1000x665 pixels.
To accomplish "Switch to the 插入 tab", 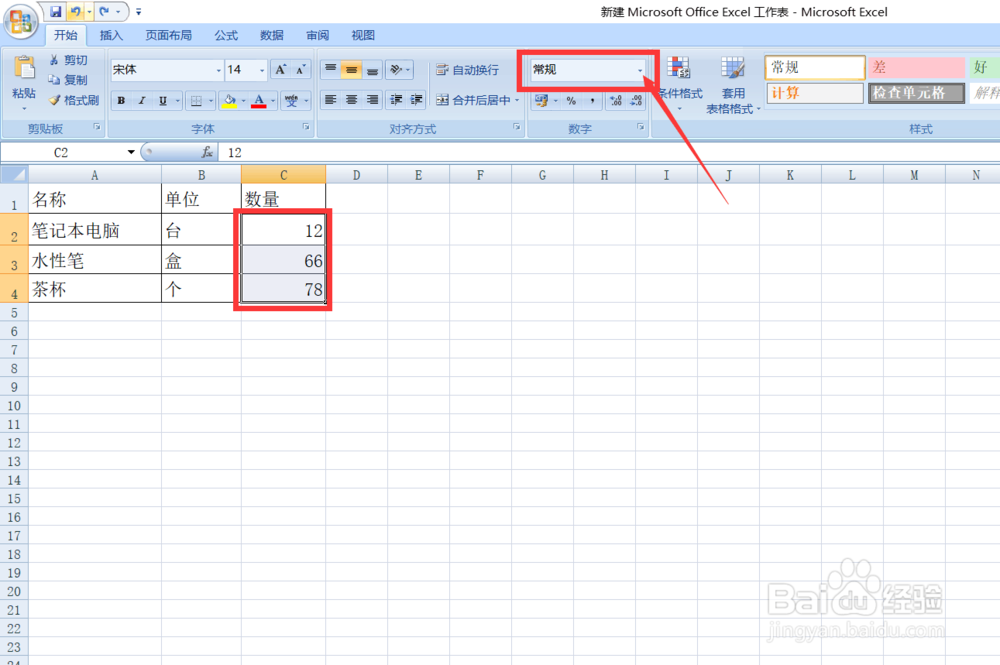I will pyautogui.click(x=111, y=35).
